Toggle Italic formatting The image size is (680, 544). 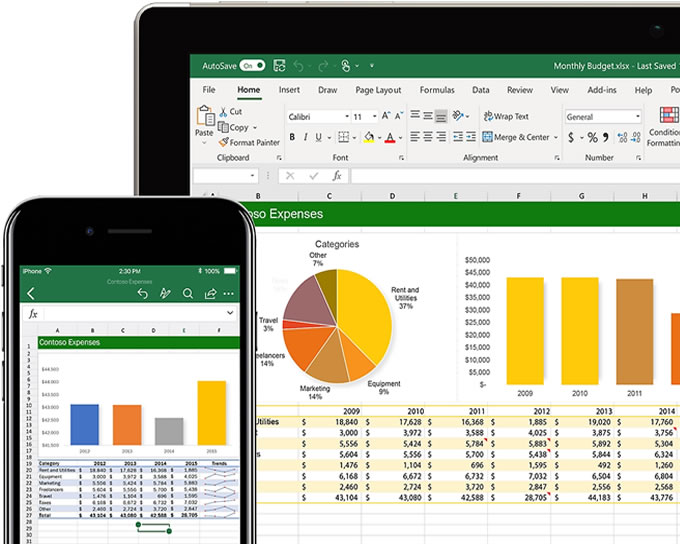click(x=305, y=137)
